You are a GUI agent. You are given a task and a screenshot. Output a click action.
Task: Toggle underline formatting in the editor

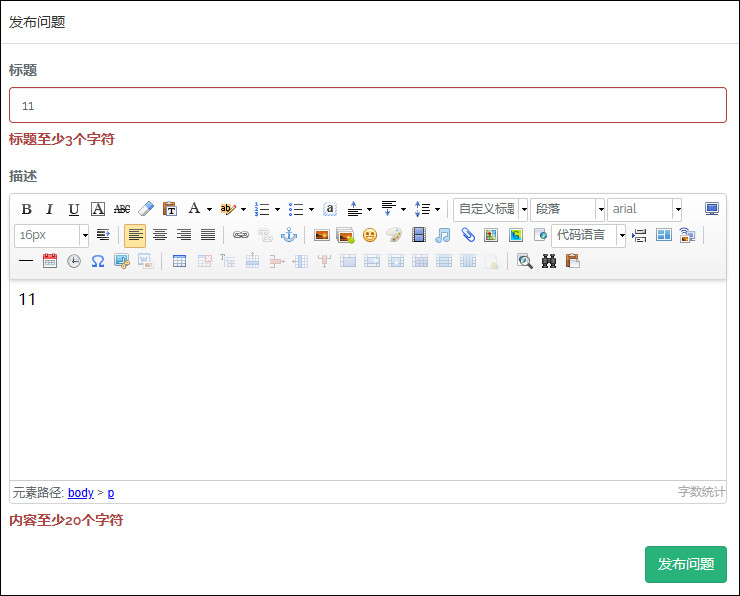(74, 209)
